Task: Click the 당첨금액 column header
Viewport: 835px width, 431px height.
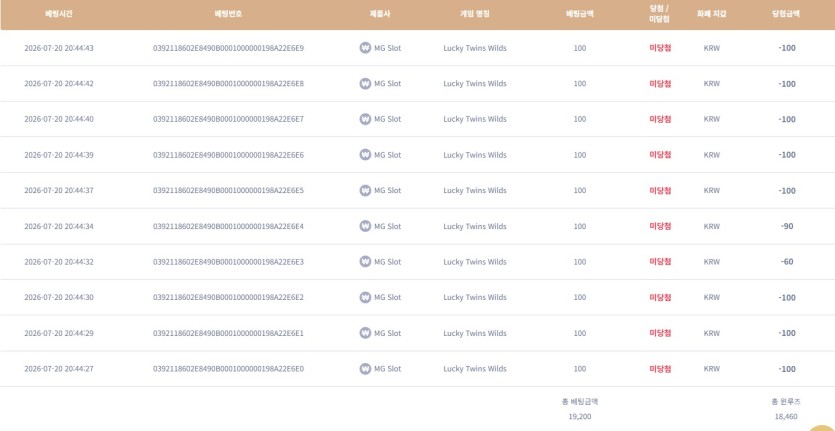Action: click(786, 14)
